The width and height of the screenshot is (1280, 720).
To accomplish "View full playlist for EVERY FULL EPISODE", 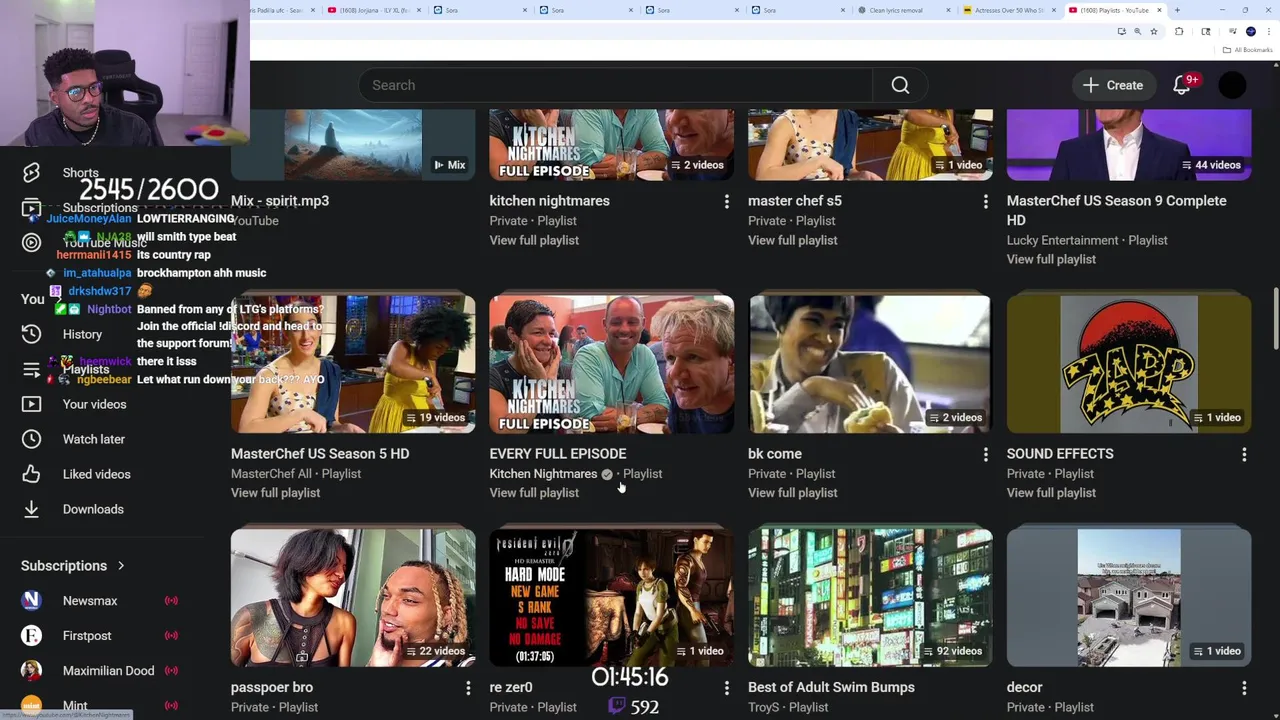I will pos(534,493).
